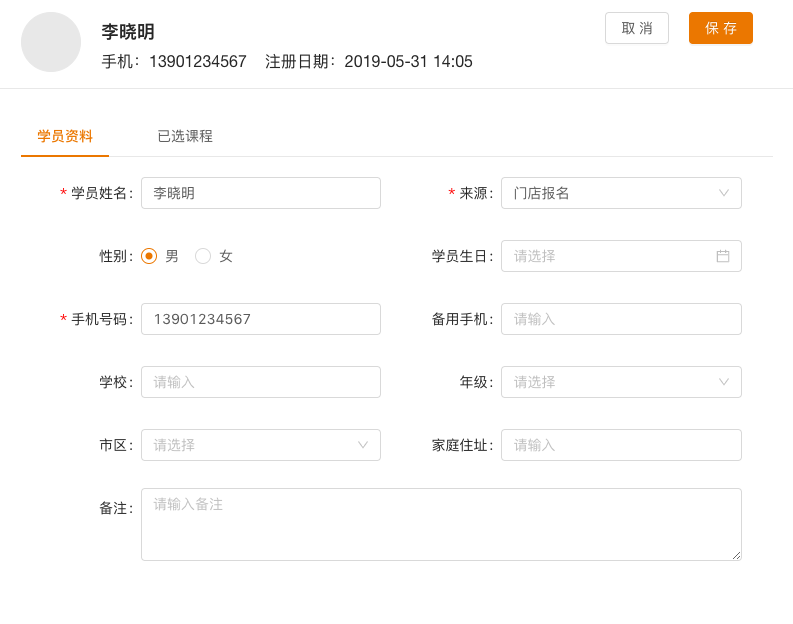Open the 学员生日 birthday date picker
The height and width of the screenshot is (624, 793).
610,256
